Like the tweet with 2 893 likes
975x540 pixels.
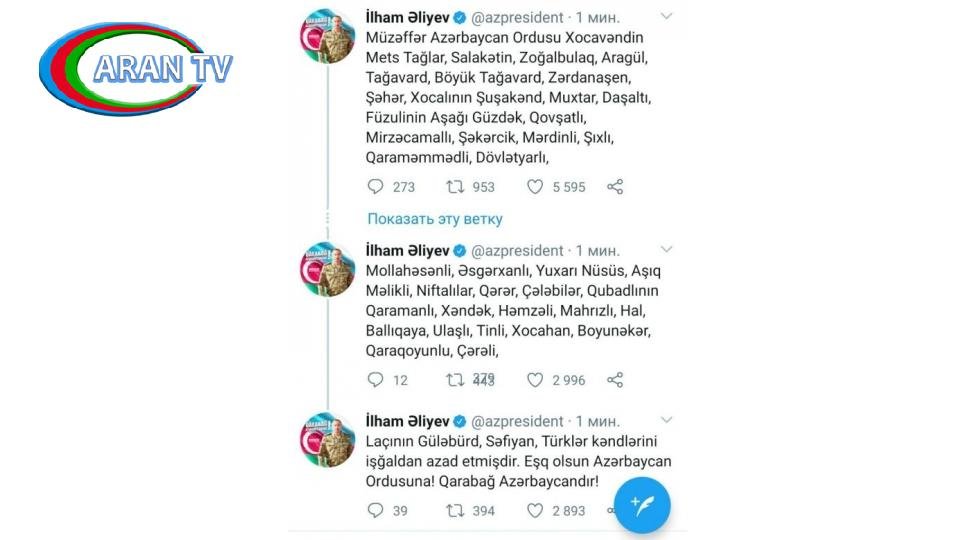[535, 510]
